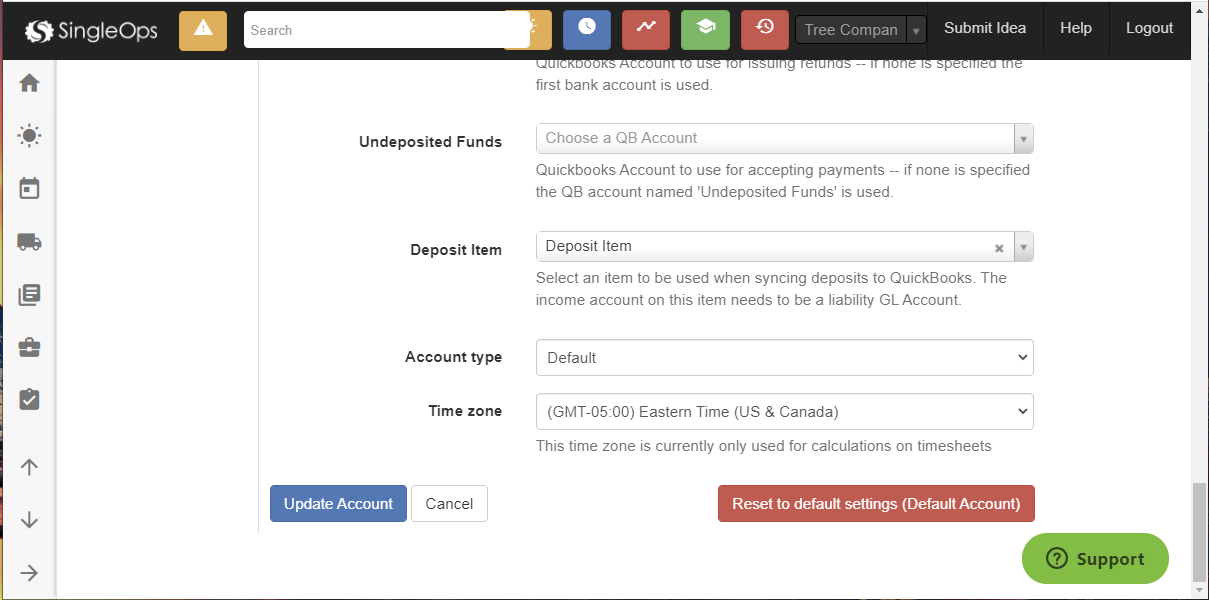This screenshot has height=600, width=1209.
Task: Click Reset to default settings button
Action: [x=876, y=504]
